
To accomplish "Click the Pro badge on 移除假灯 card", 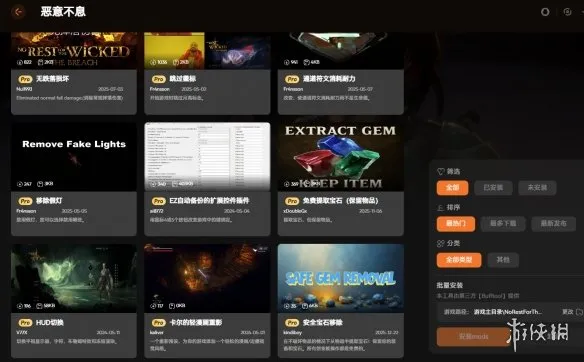I will tap(25, 201).
